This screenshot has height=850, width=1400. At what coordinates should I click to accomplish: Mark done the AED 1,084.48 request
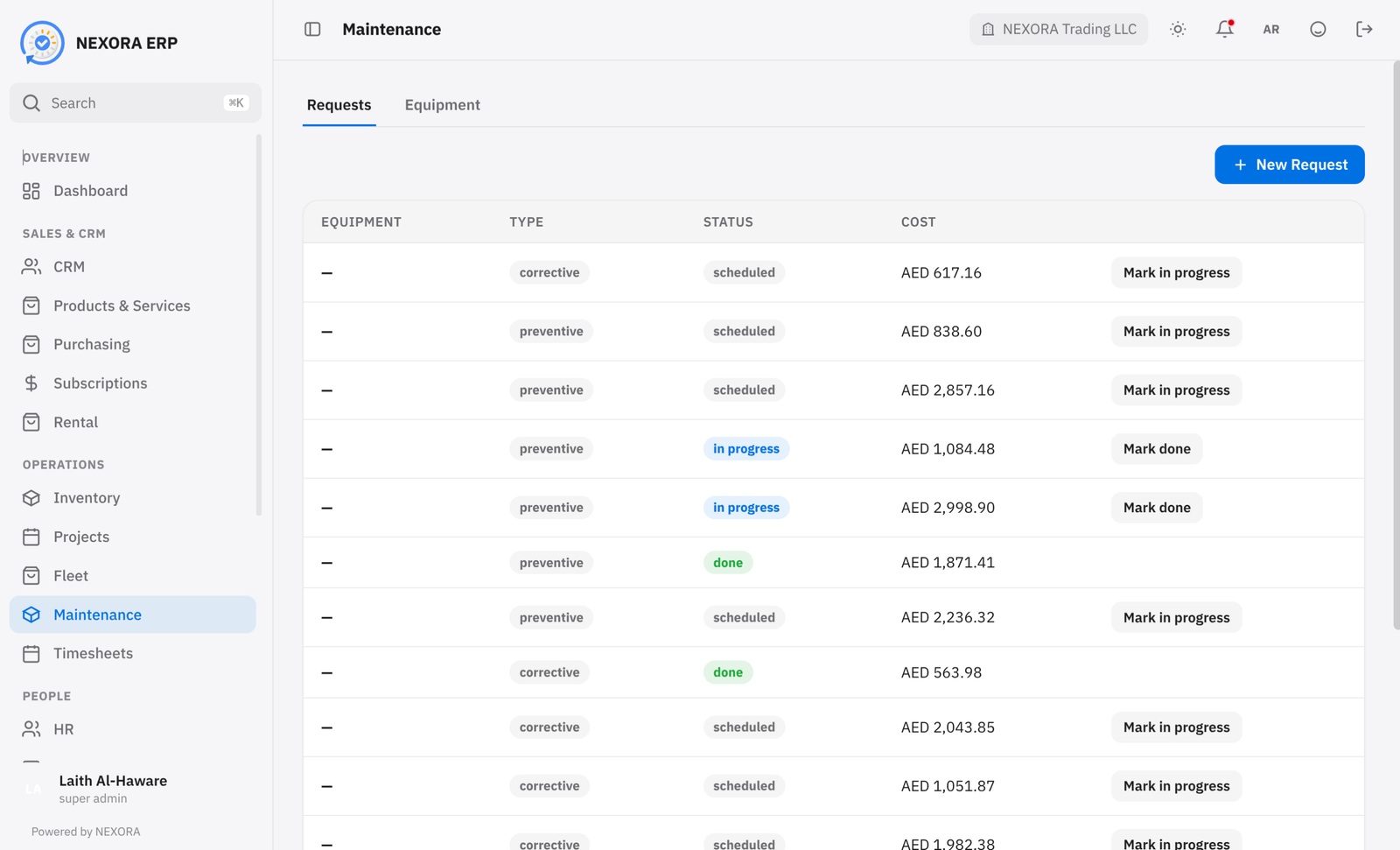pyautogui.click(x=1157, y=449)
